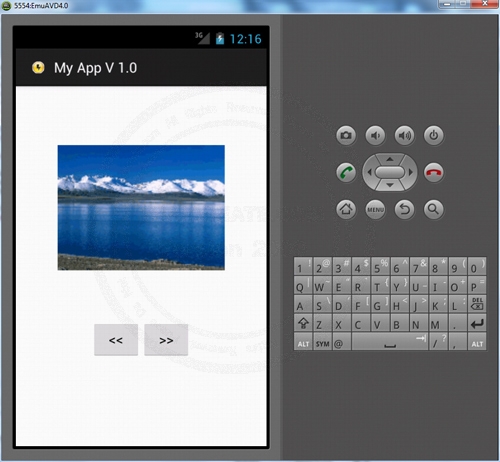Click the Q key on keyboard
Screen dimensions: 500x462
(x=303, y=285)
